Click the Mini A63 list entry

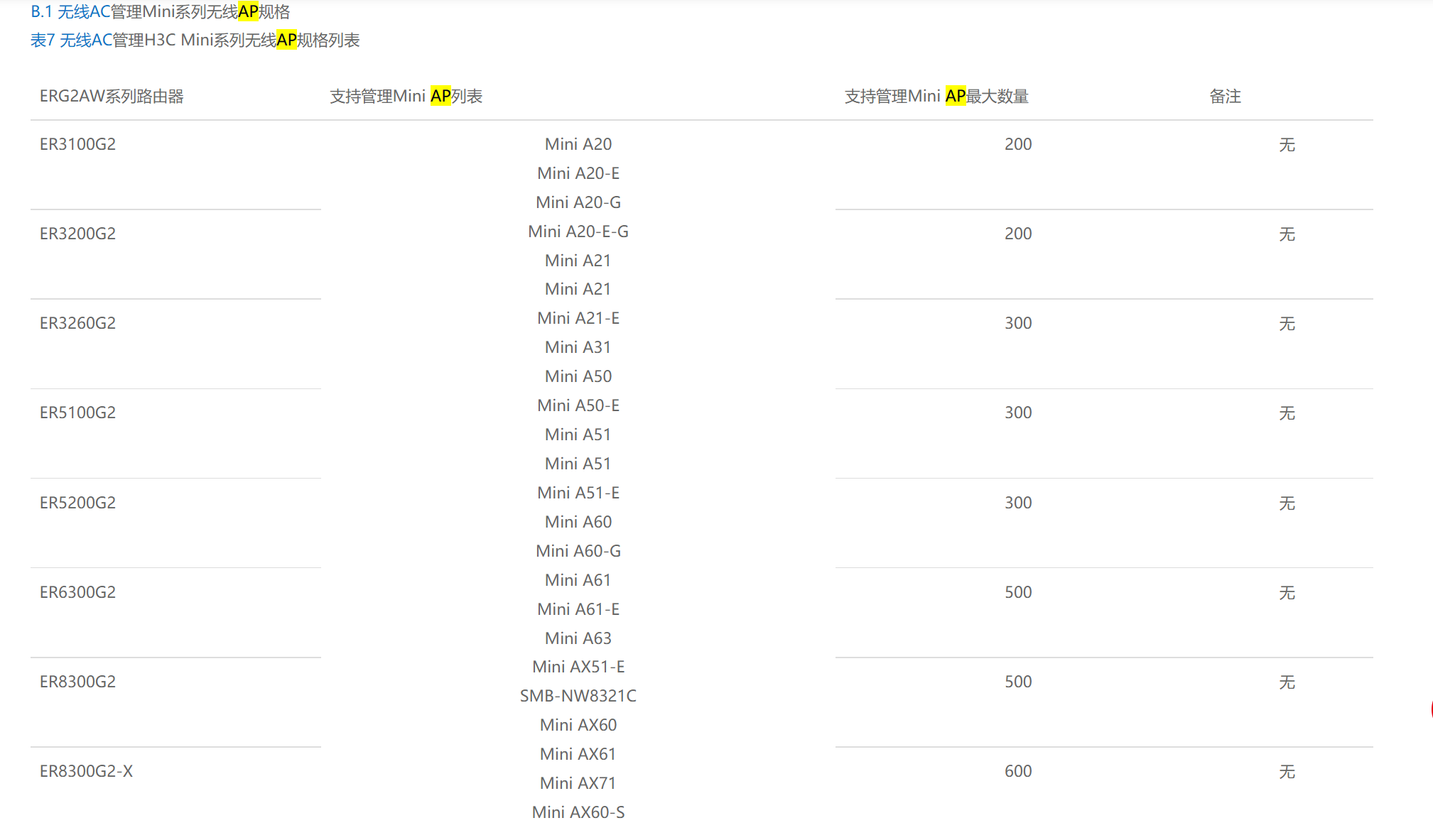click(578, 638)
